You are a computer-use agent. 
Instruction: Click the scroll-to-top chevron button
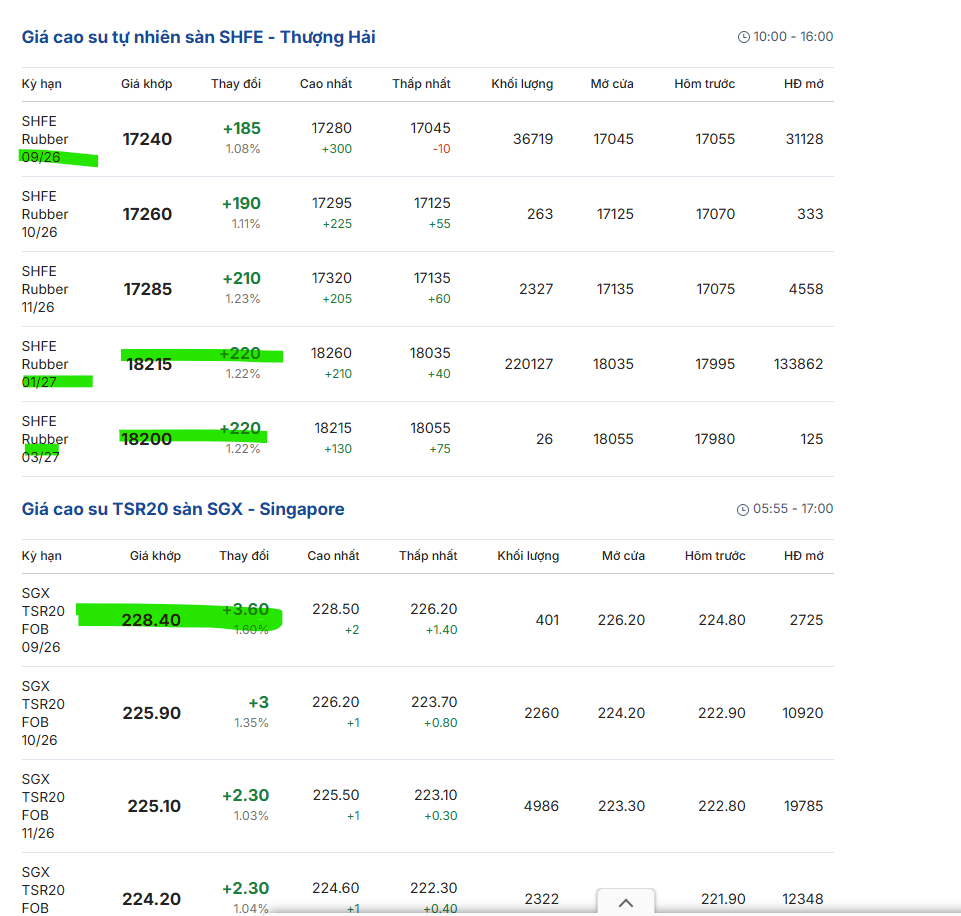[626, 903]
